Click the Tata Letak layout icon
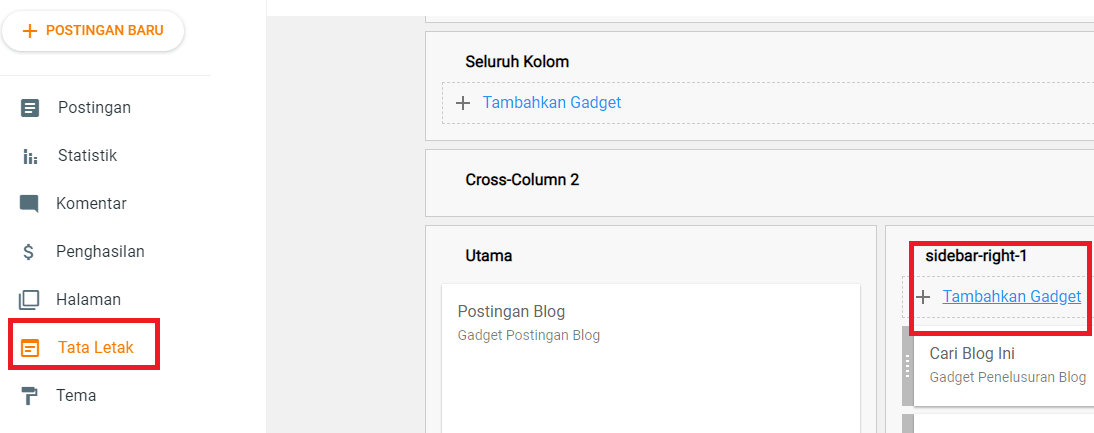This screenshot has height=433, width=1094. click(x=31, y=348)
